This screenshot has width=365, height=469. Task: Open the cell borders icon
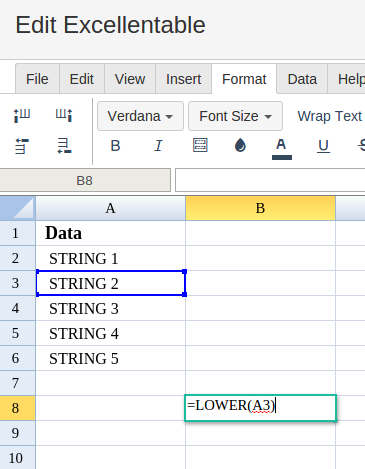tap(200, 145)
